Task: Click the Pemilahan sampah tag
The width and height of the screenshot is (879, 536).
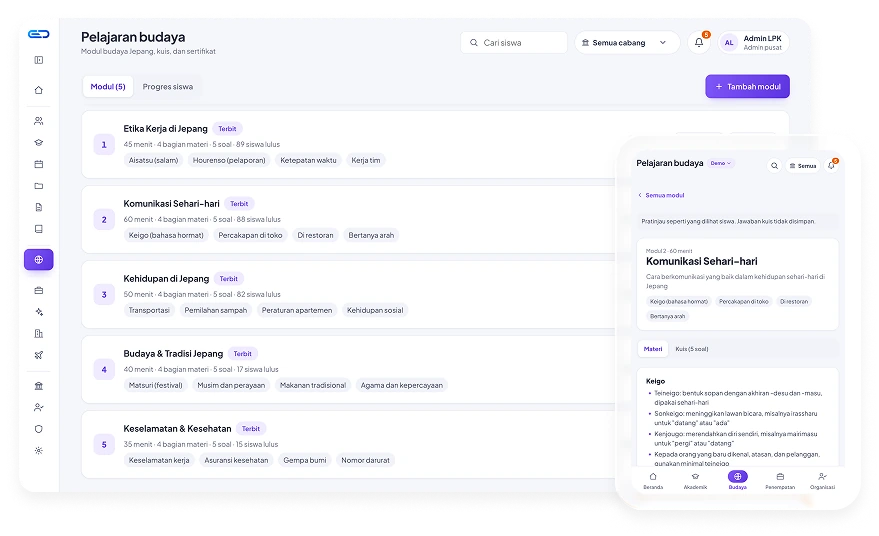Action: point(216,311)
